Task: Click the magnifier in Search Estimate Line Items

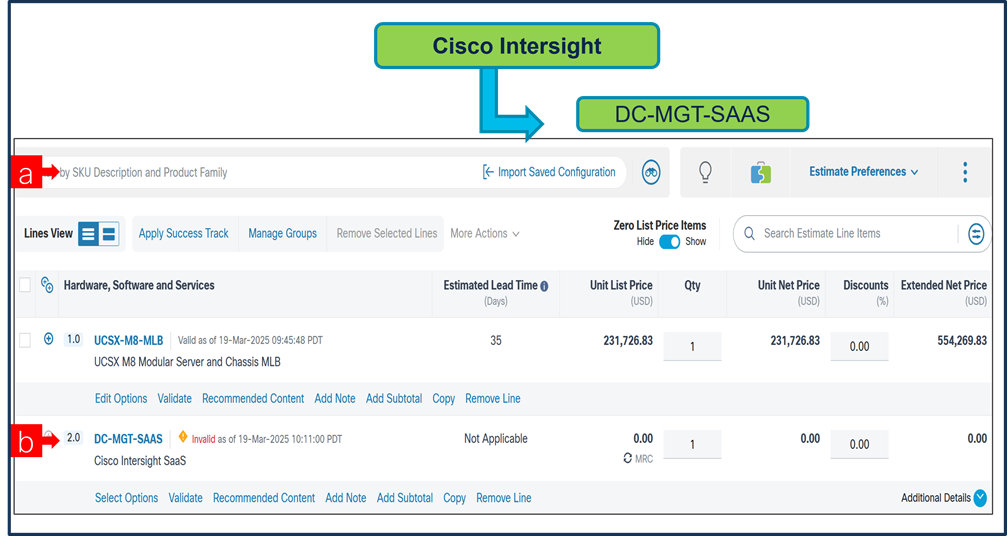Action: [x=749, y=234]
